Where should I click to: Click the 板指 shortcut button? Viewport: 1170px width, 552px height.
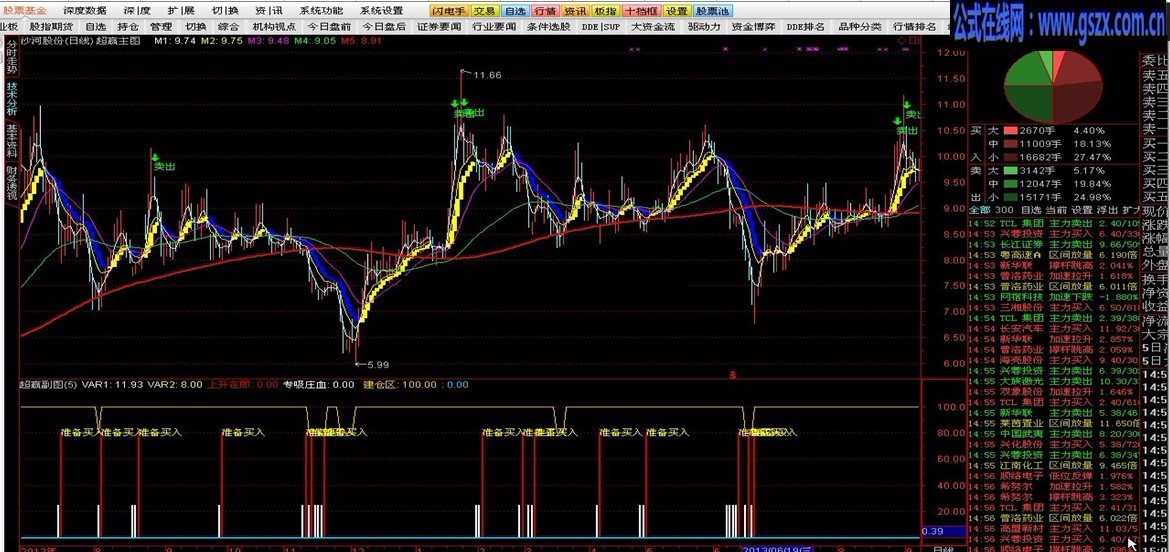point(604,11)
